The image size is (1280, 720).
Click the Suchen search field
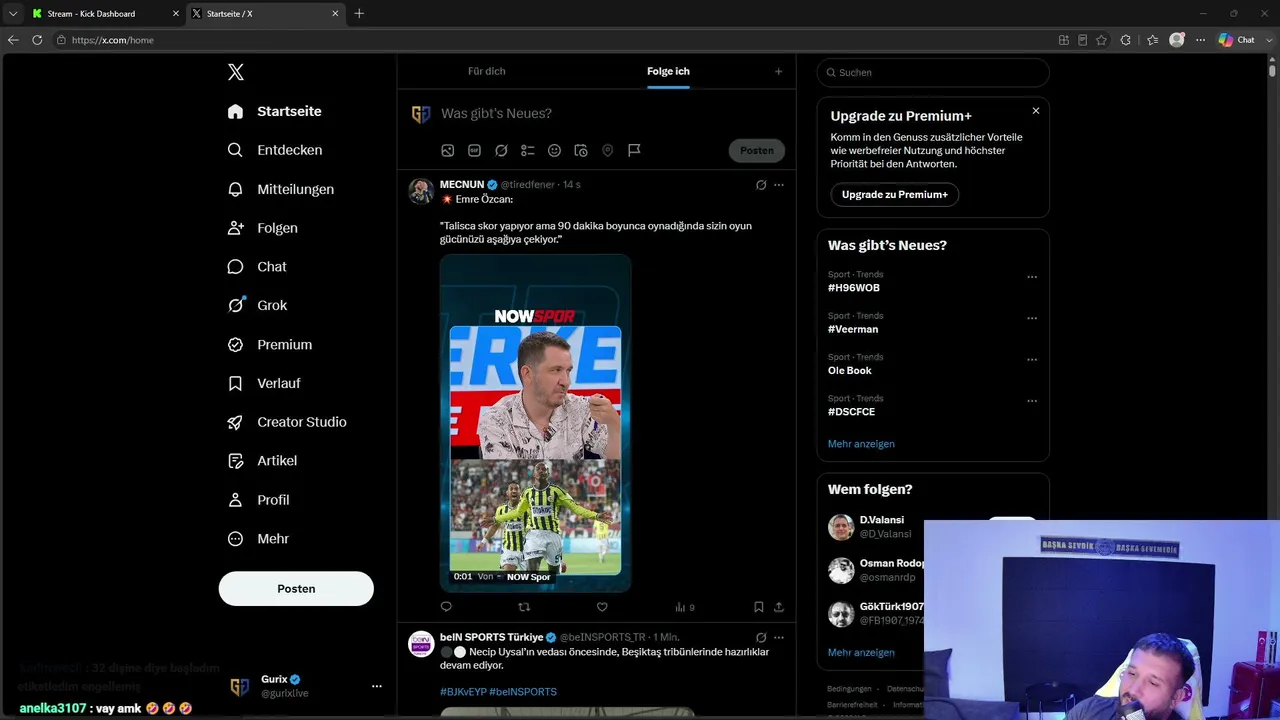[x=933, y=72]
